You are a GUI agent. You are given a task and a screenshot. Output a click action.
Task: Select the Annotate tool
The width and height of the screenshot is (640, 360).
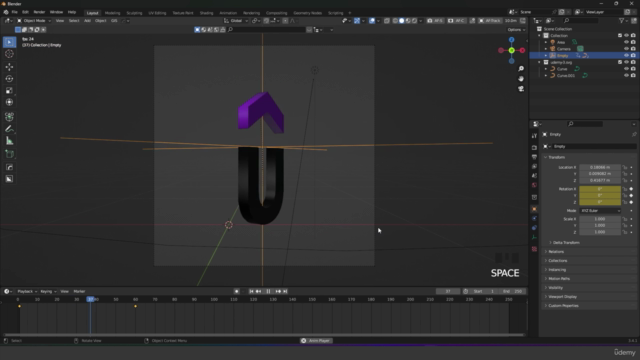[x=9, y=129]
